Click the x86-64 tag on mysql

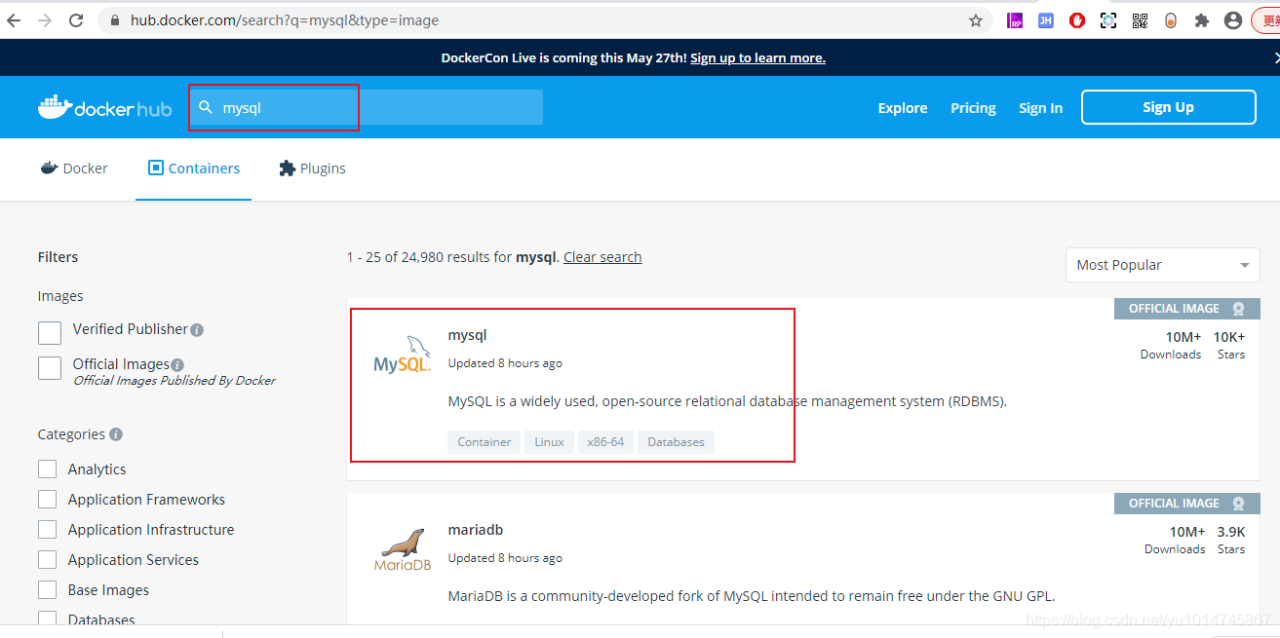(x=606, y=442)
